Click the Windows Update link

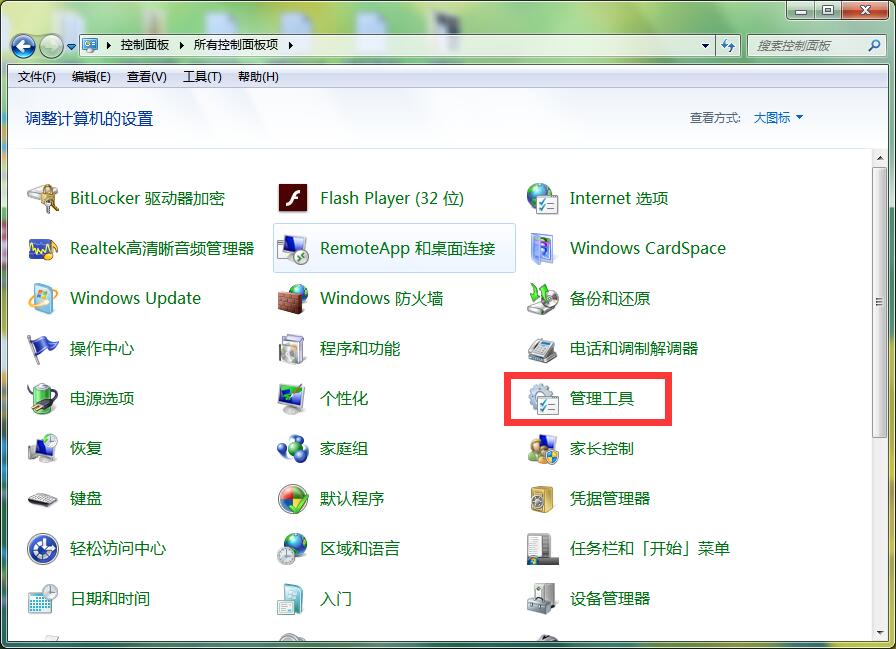(x=135, y=298)
